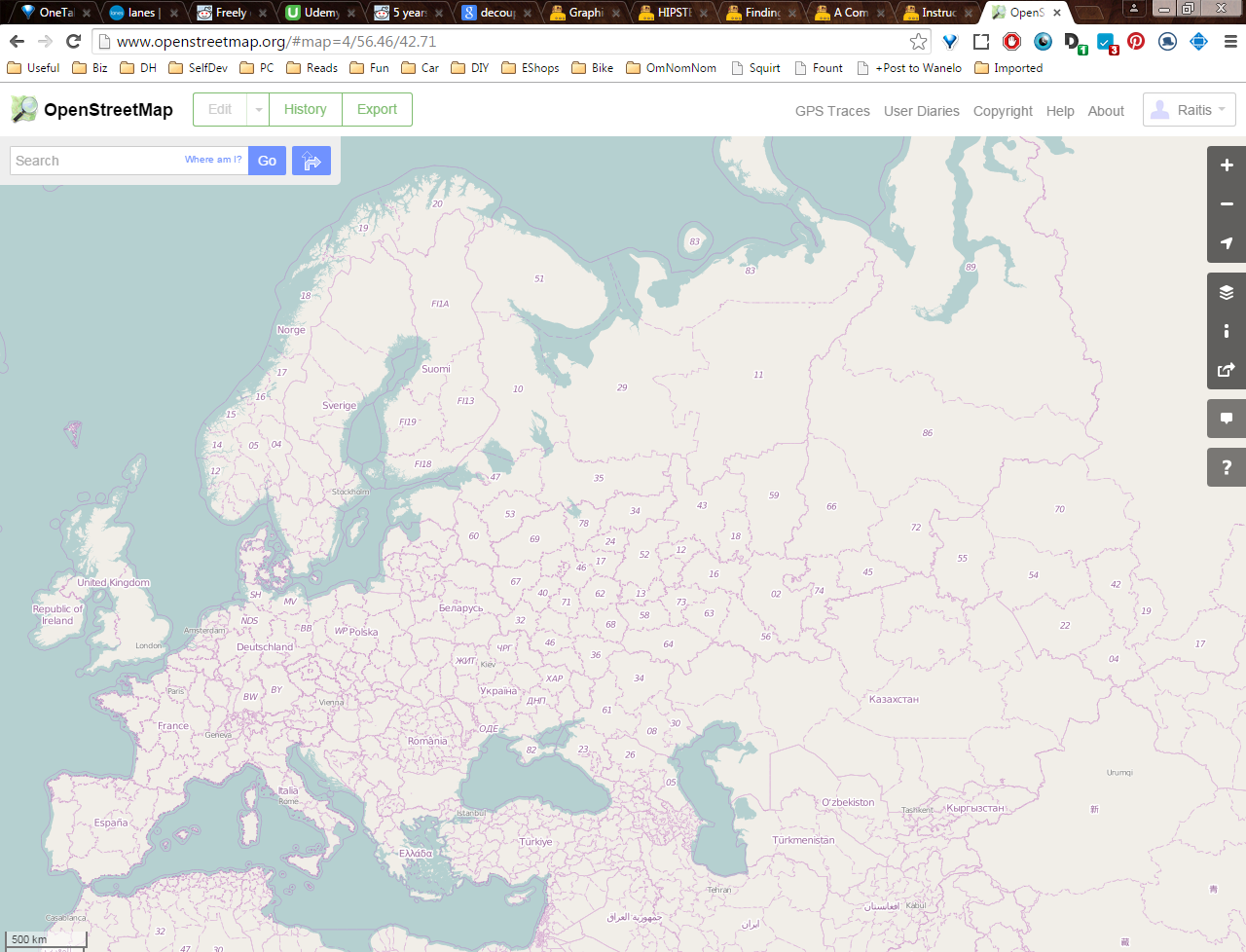Viewport: 1246px width, 952px height.
Task: Open the Map Key info panel
Action: point(1227,331)
